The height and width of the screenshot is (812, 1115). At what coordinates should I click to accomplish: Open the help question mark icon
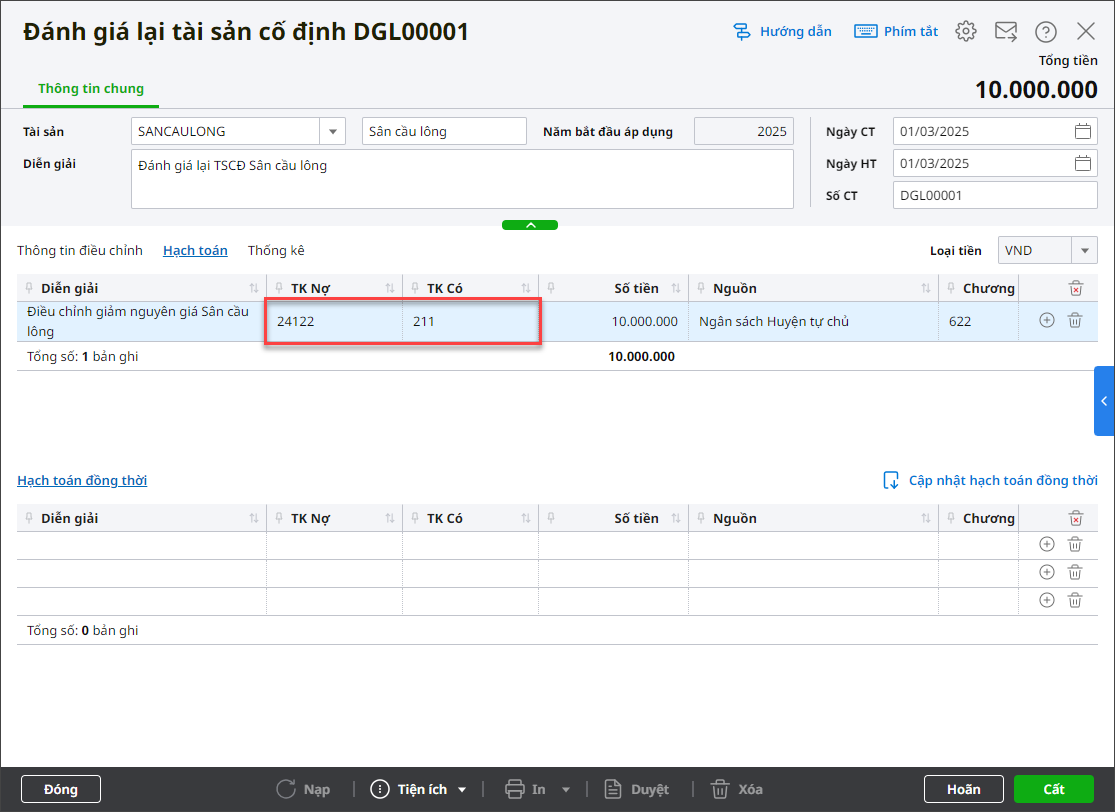(1045, 31)
